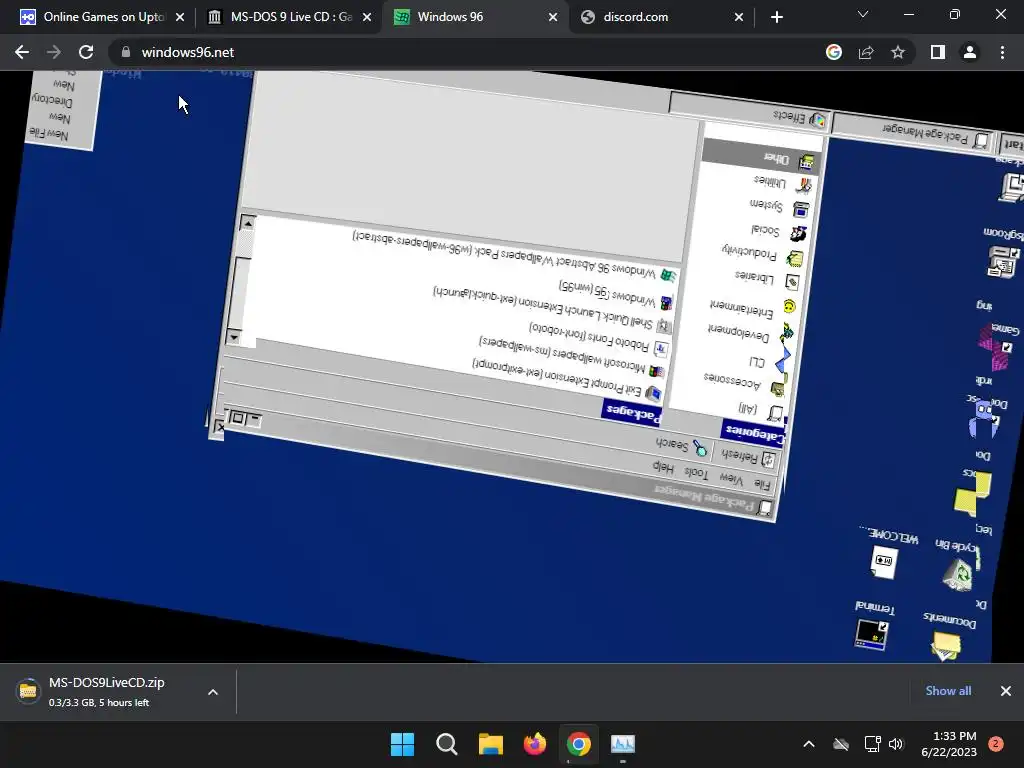Open the WELCOME document desktop icon
The width and height of the screenshot is (1024, 768).
pos(887,553)
